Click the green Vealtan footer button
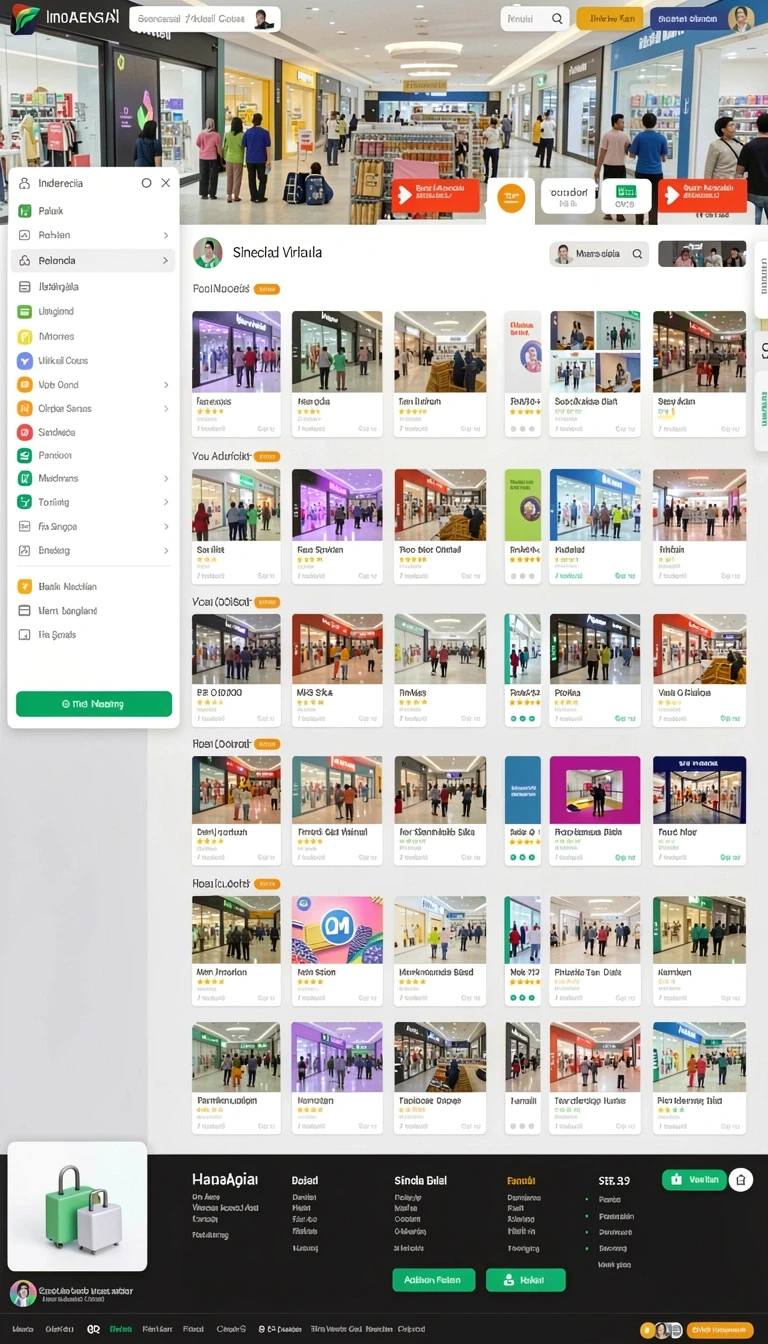This screenshot has height=1344, width=768. (x=694, y=1180)
